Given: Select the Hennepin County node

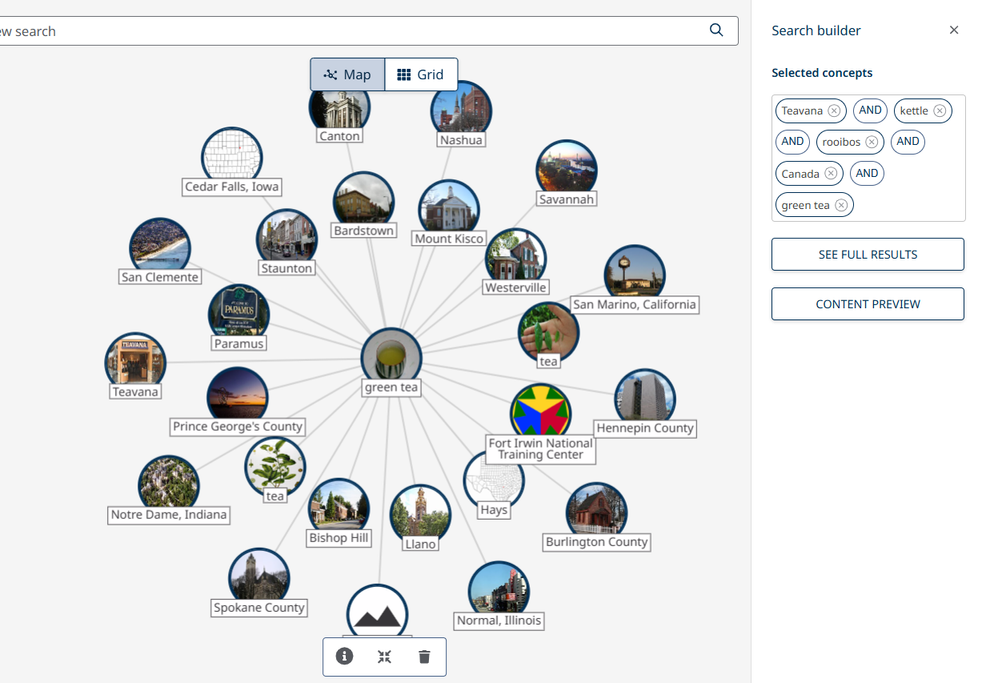Looking at the screenshot, I should click(645, 399).
